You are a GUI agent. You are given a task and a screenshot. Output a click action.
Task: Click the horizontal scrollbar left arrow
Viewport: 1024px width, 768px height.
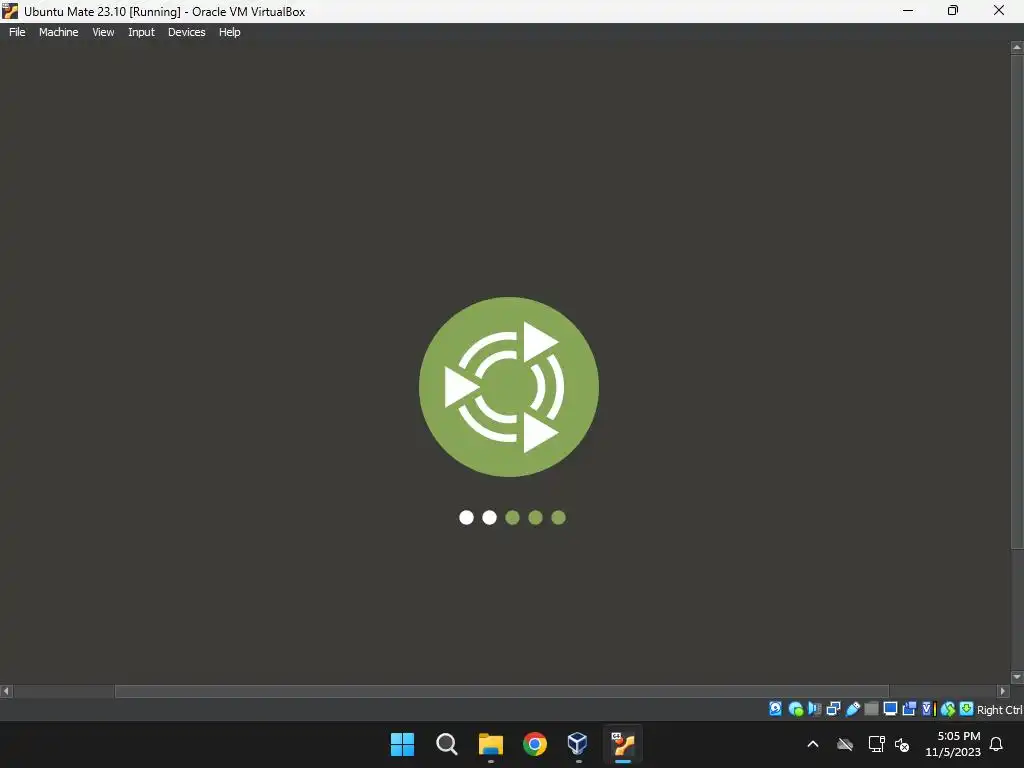(x=7, y=691)
